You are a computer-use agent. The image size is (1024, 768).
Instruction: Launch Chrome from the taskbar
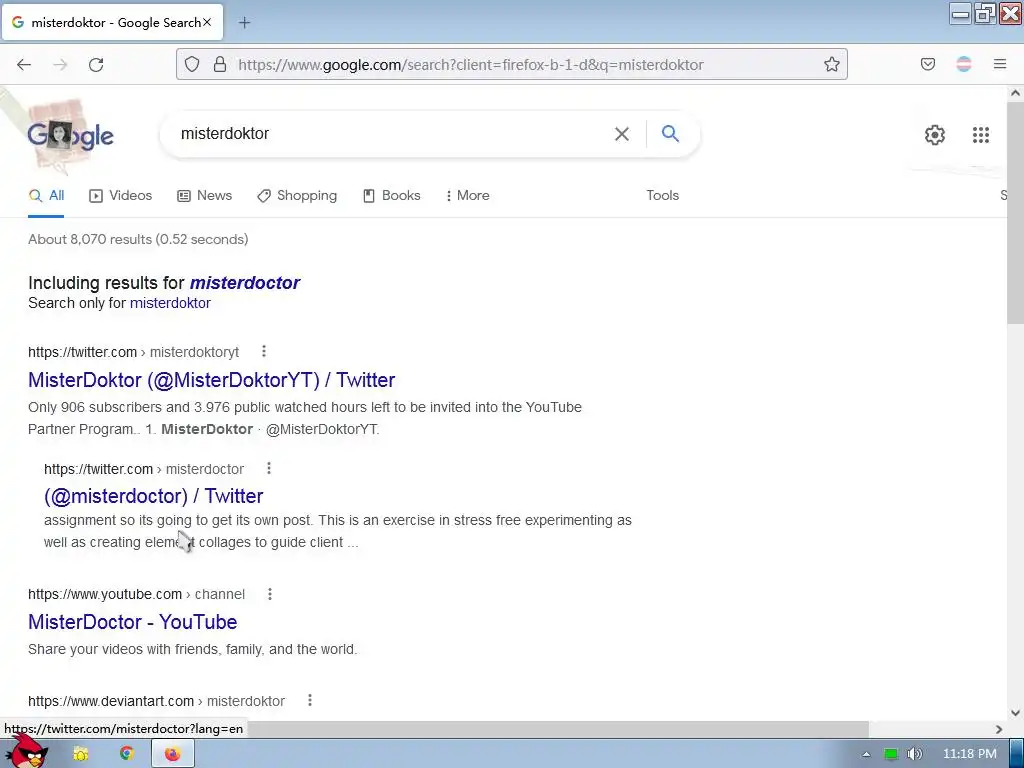click(127, 754)
